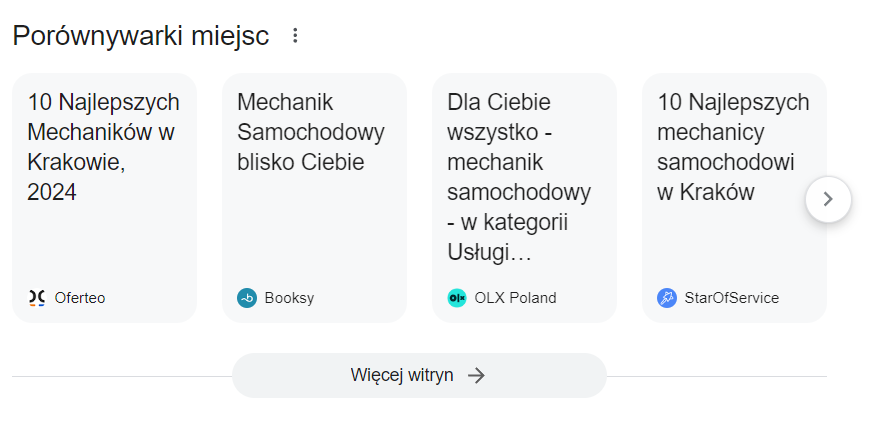
Task: Click the StarOfService source name
Action: point(731,298)
